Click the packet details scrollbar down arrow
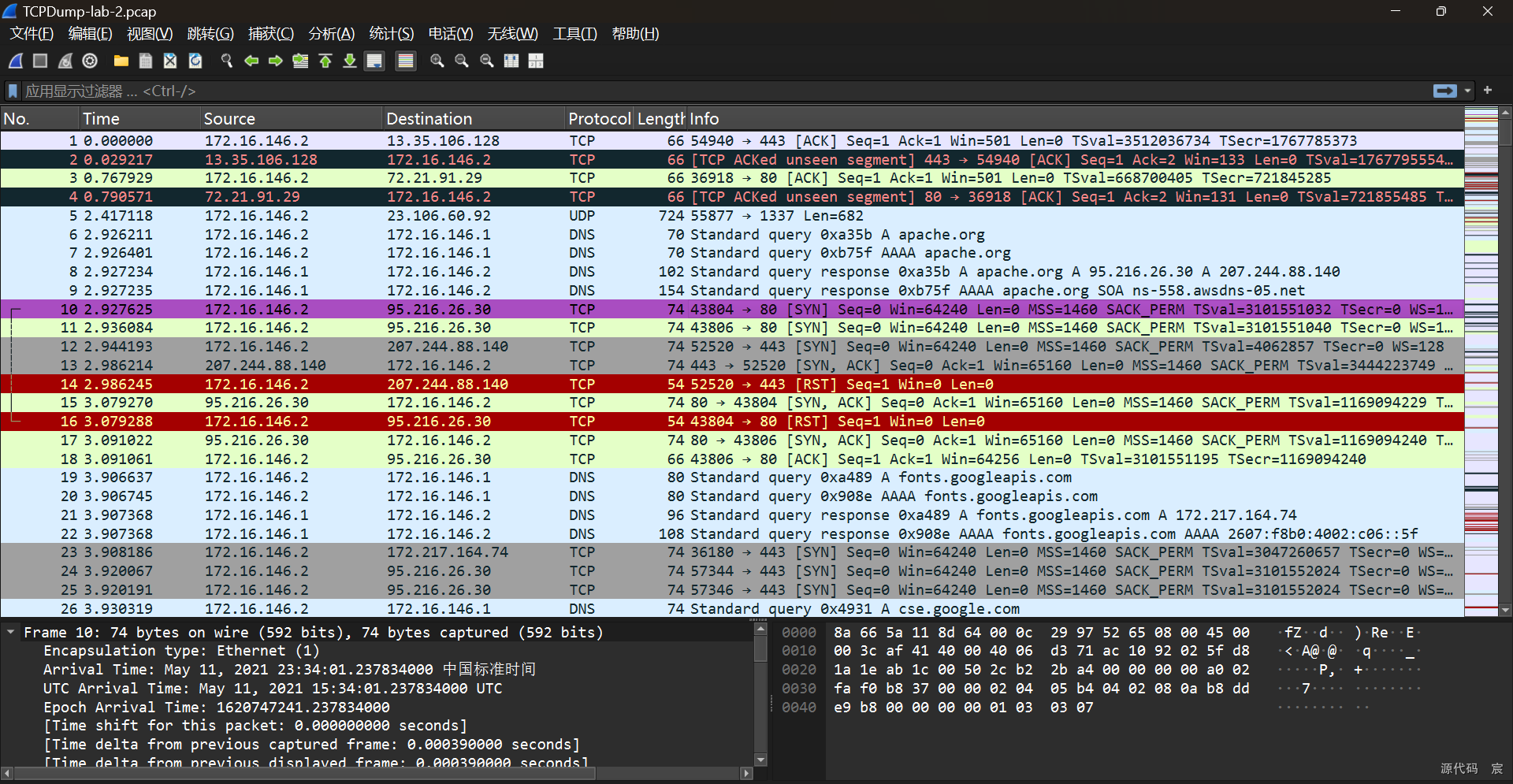 pyautogui.click(x=760, y=760)
